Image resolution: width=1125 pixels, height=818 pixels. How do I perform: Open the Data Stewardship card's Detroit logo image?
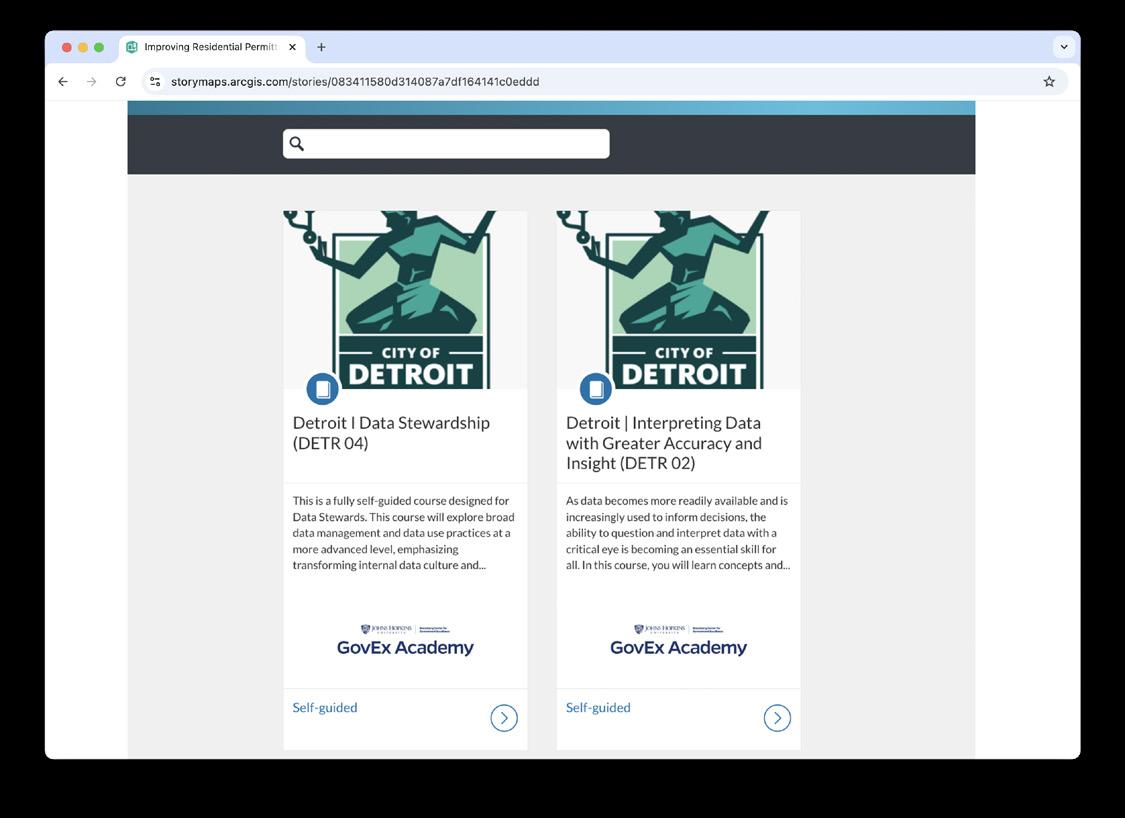click(x=405, y=300)
